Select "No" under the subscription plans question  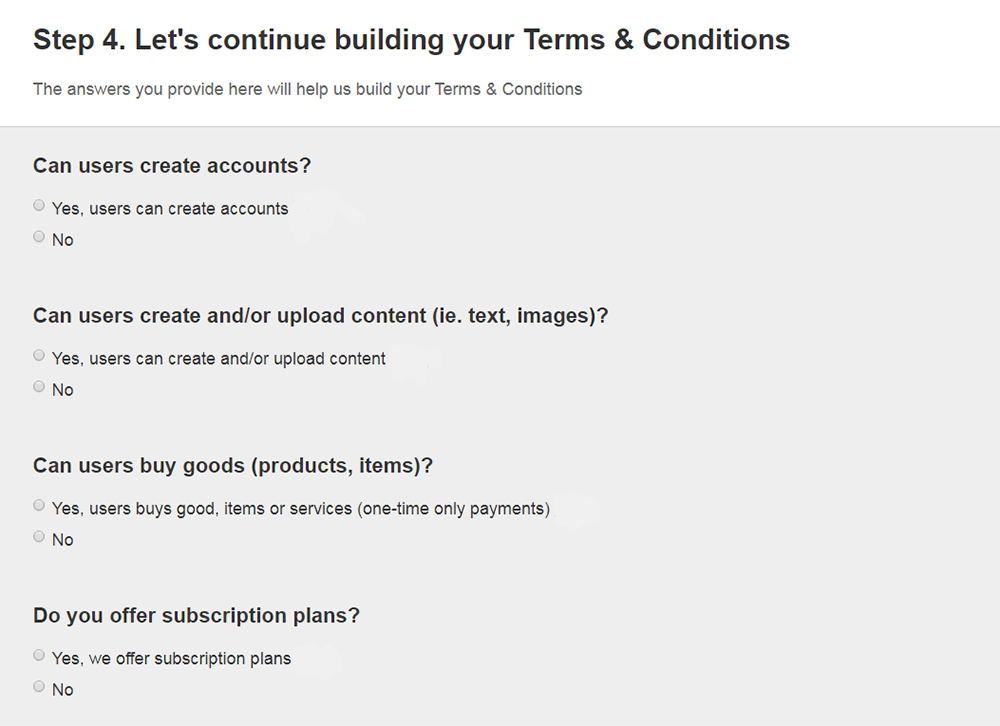38,686
